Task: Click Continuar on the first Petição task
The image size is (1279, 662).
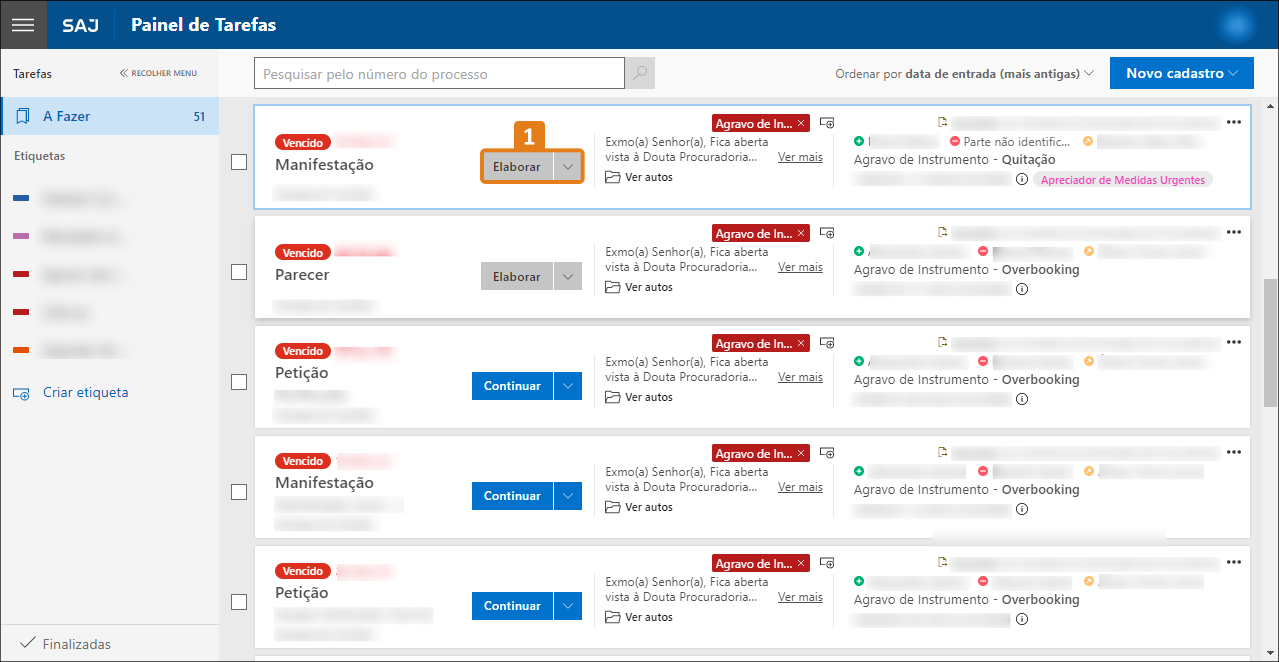Action: pos(512,386)
